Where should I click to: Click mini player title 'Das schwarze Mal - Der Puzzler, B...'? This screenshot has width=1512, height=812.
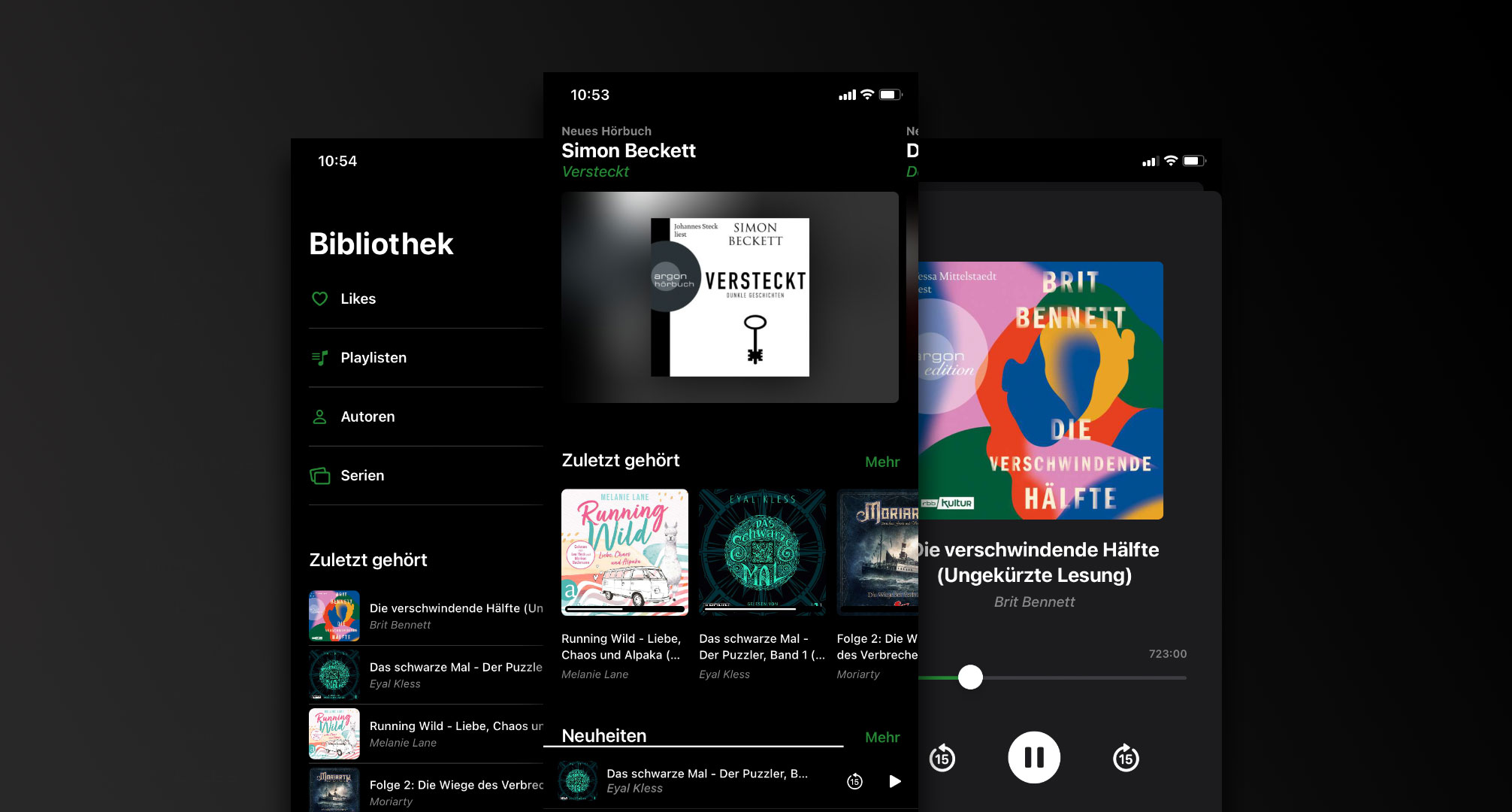(707, 774)
